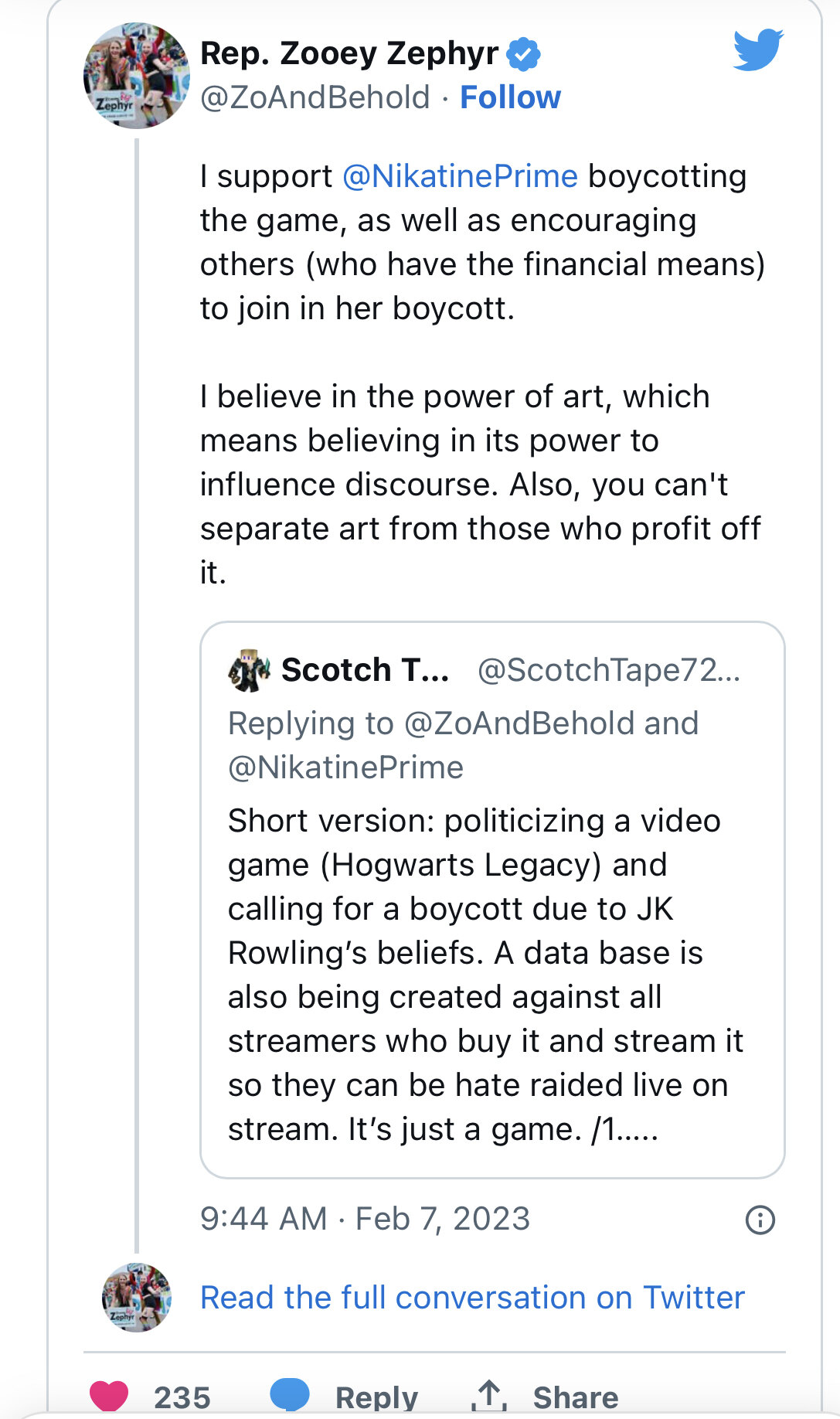Click the 235 likes count
This screenshot has width=840, height=1419.
point(182,1397)
